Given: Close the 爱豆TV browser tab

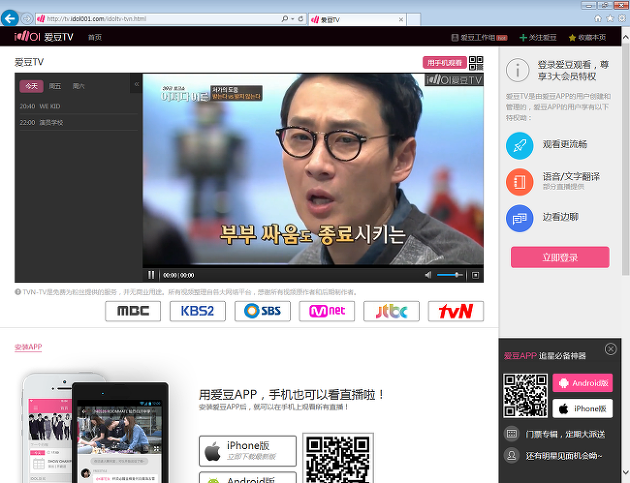Looking at the screenshot, I should coord(401,19).
